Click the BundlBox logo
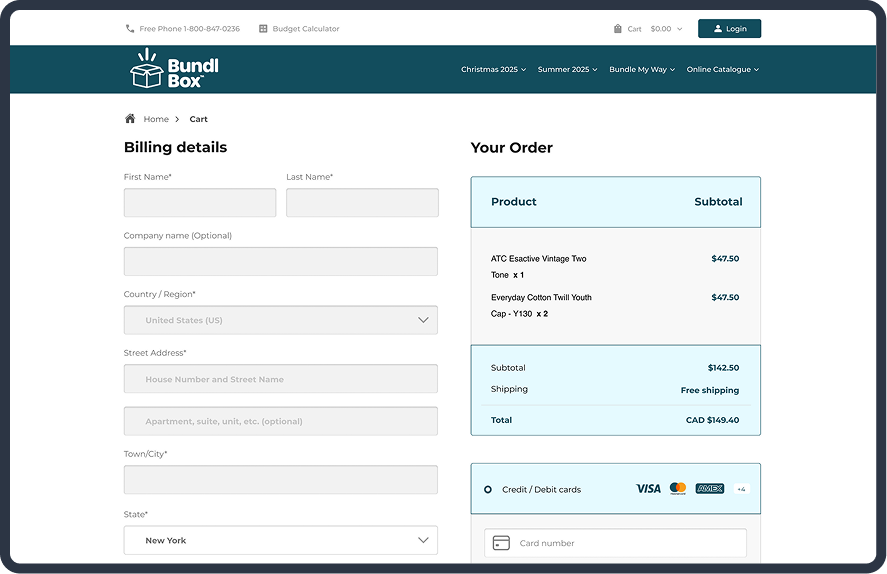The height and width of the screenshot is (574, 887). coord(174,68)
